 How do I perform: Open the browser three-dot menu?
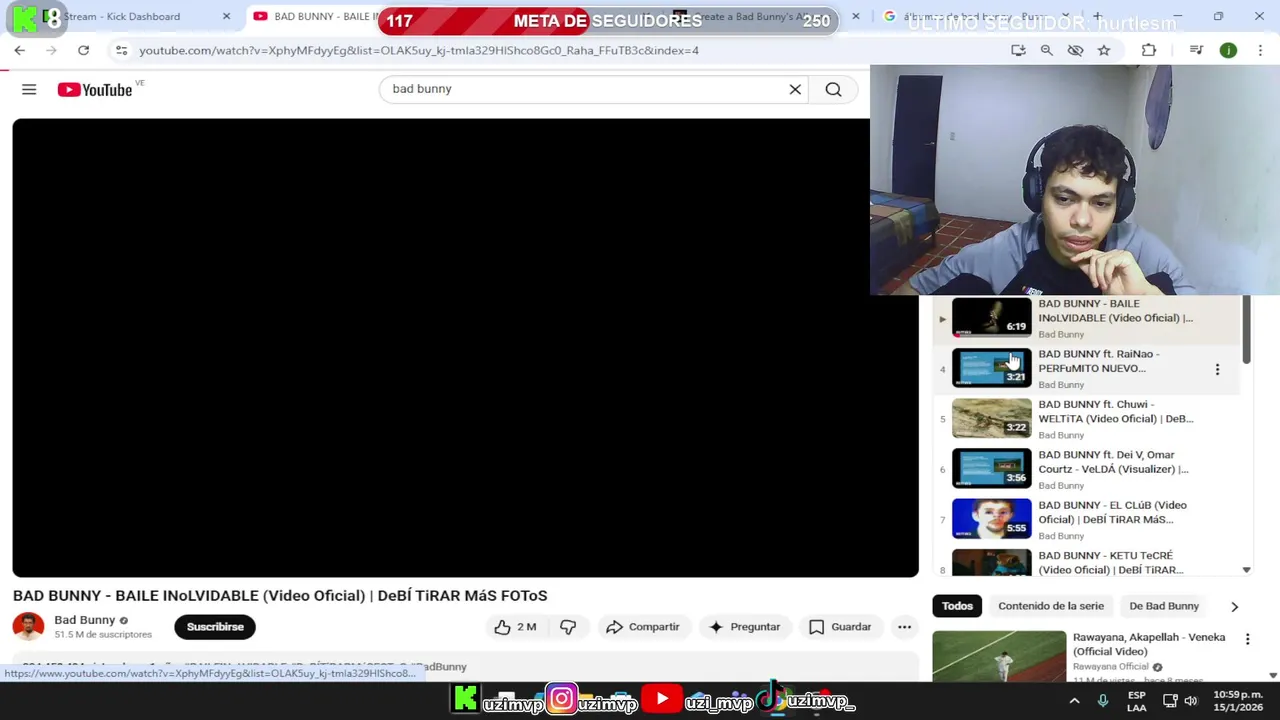(x=1260, y=50)
